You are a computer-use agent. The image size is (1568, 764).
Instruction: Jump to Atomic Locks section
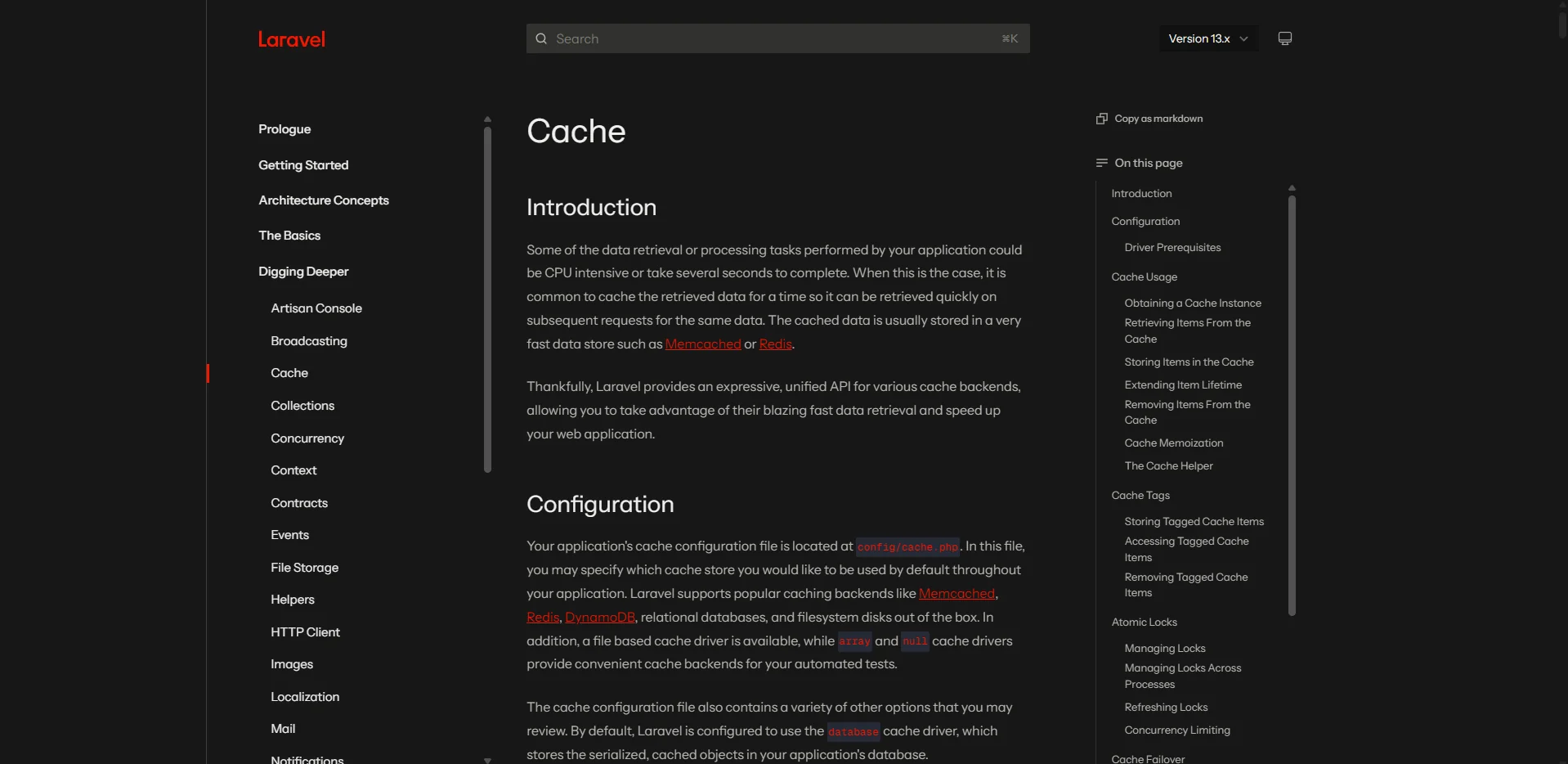pyautogui.click(x=1144, y=622)
